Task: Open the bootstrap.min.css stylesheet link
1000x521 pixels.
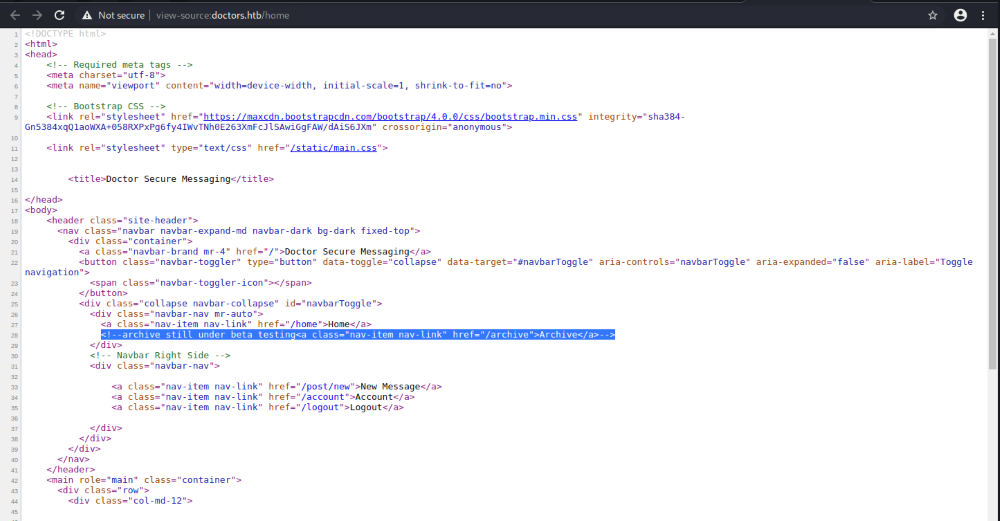Action: (433, 117)
